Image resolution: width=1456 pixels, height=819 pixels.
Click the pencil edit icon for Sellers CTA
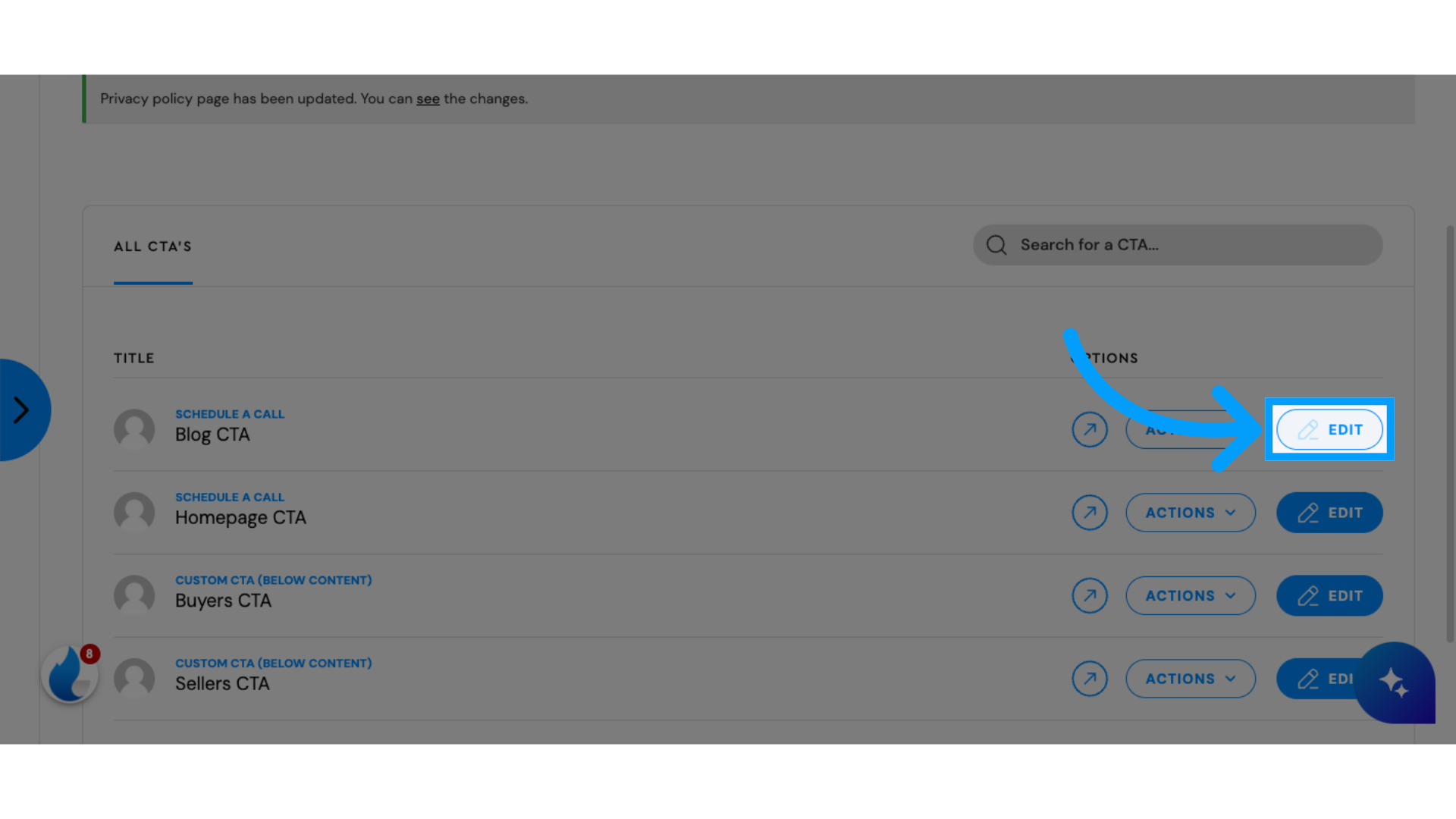[x=1308, y=678]
